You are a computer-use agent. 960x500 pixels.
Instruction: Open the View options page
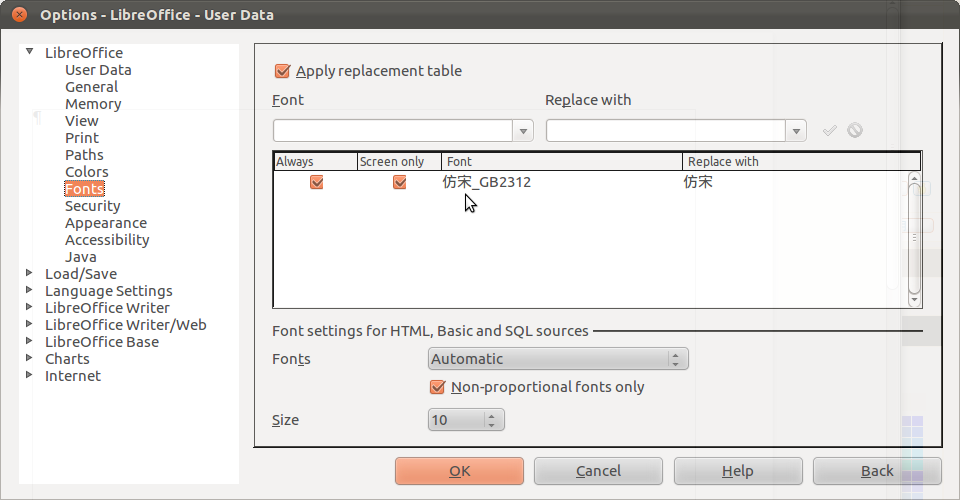81,121
